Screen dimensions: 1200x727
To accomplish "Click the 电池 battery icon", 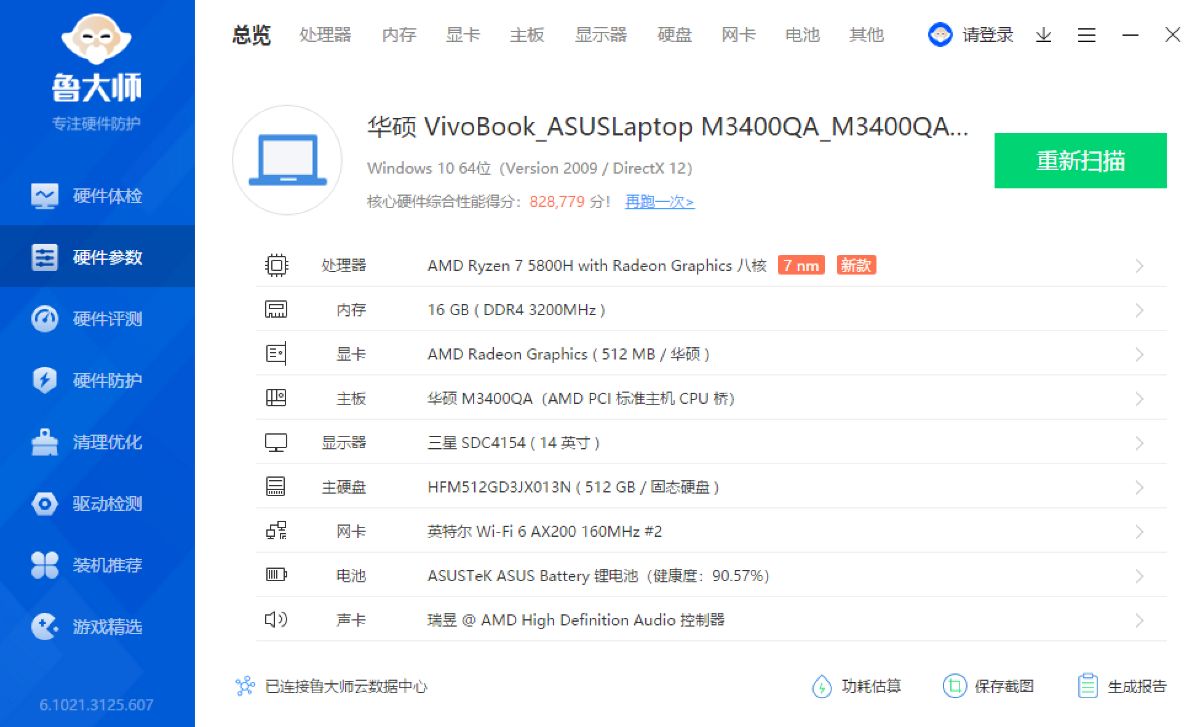I will click(276, 575).
